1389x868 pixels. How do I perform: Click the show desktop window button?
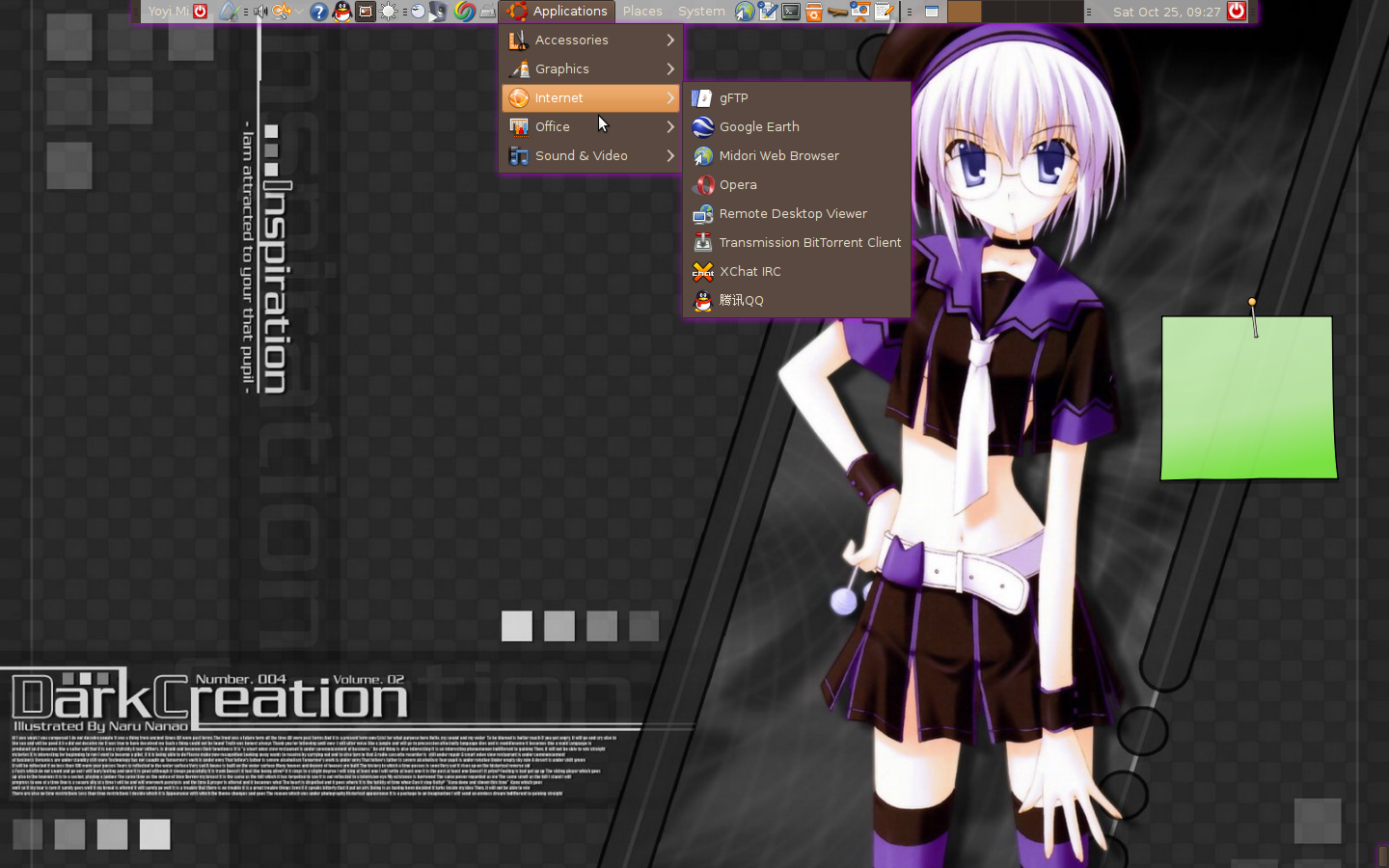(x=932, y=12)
